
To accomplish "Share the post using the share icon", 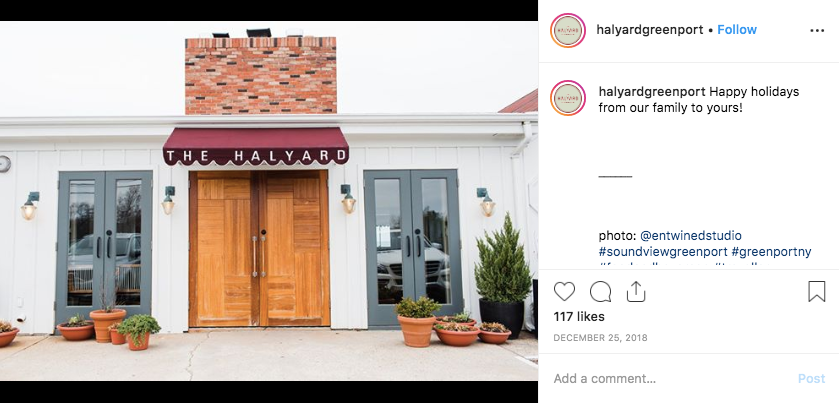I will [636, 292].
